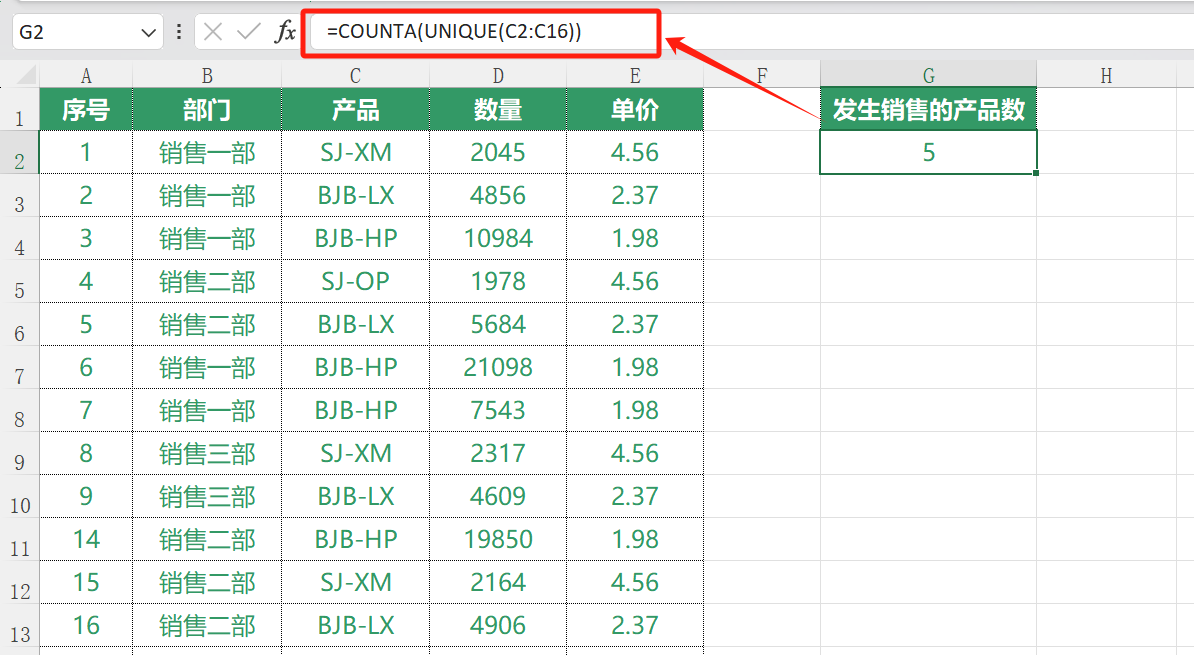Screen dimensions: 1194x655
Task: Select row 13 header
Action: click(x=20, y=625)
